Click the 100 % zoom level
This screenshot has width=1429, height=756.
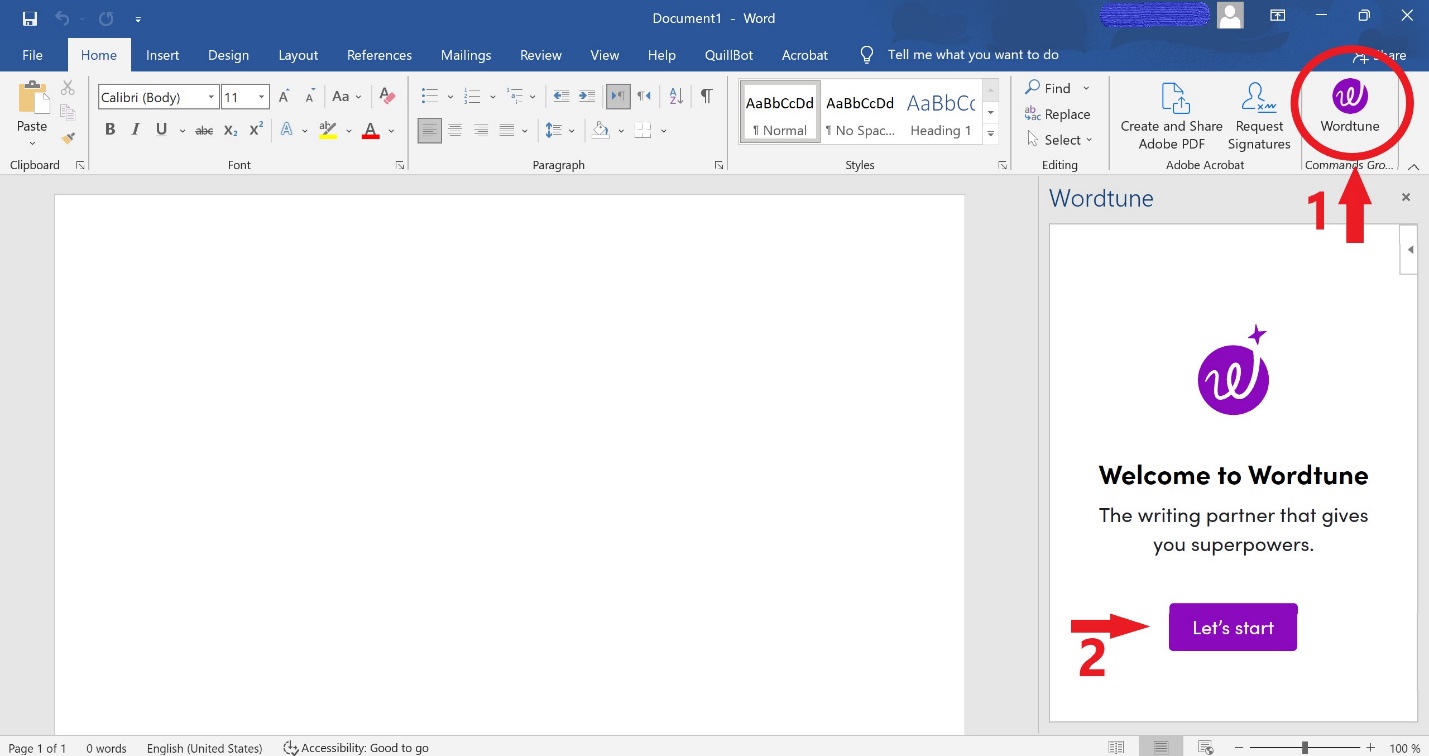pyautogui.click(x=1405, y=748)
